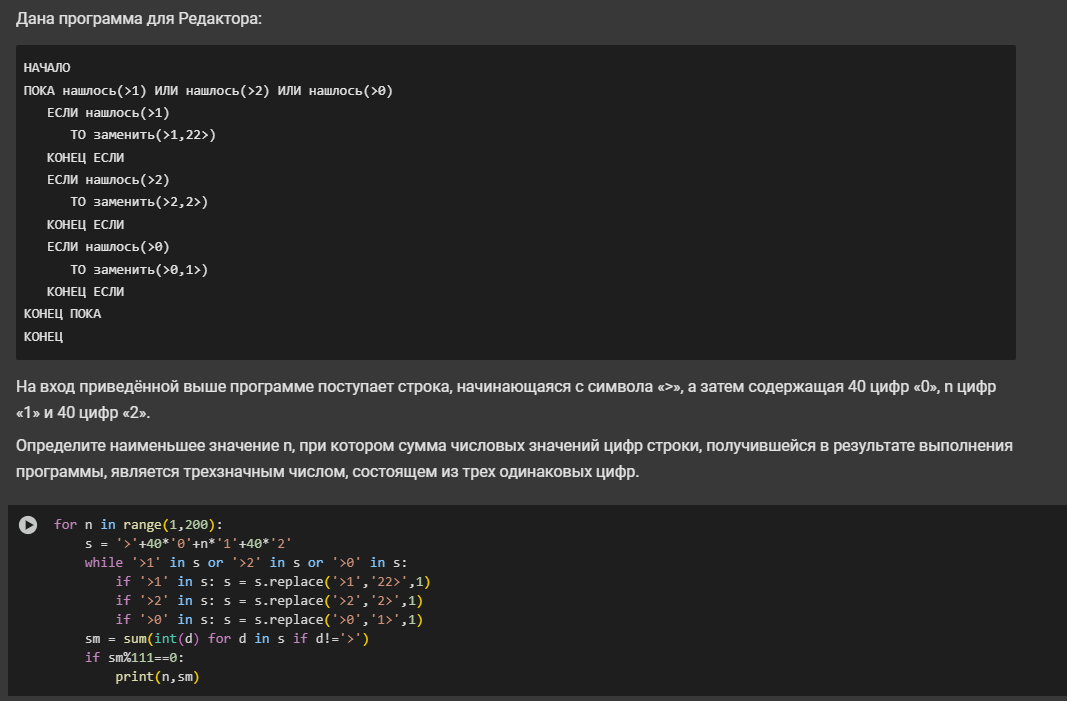Click the 'КОНЕЦ ПОКА' line

tap(63, 314)
